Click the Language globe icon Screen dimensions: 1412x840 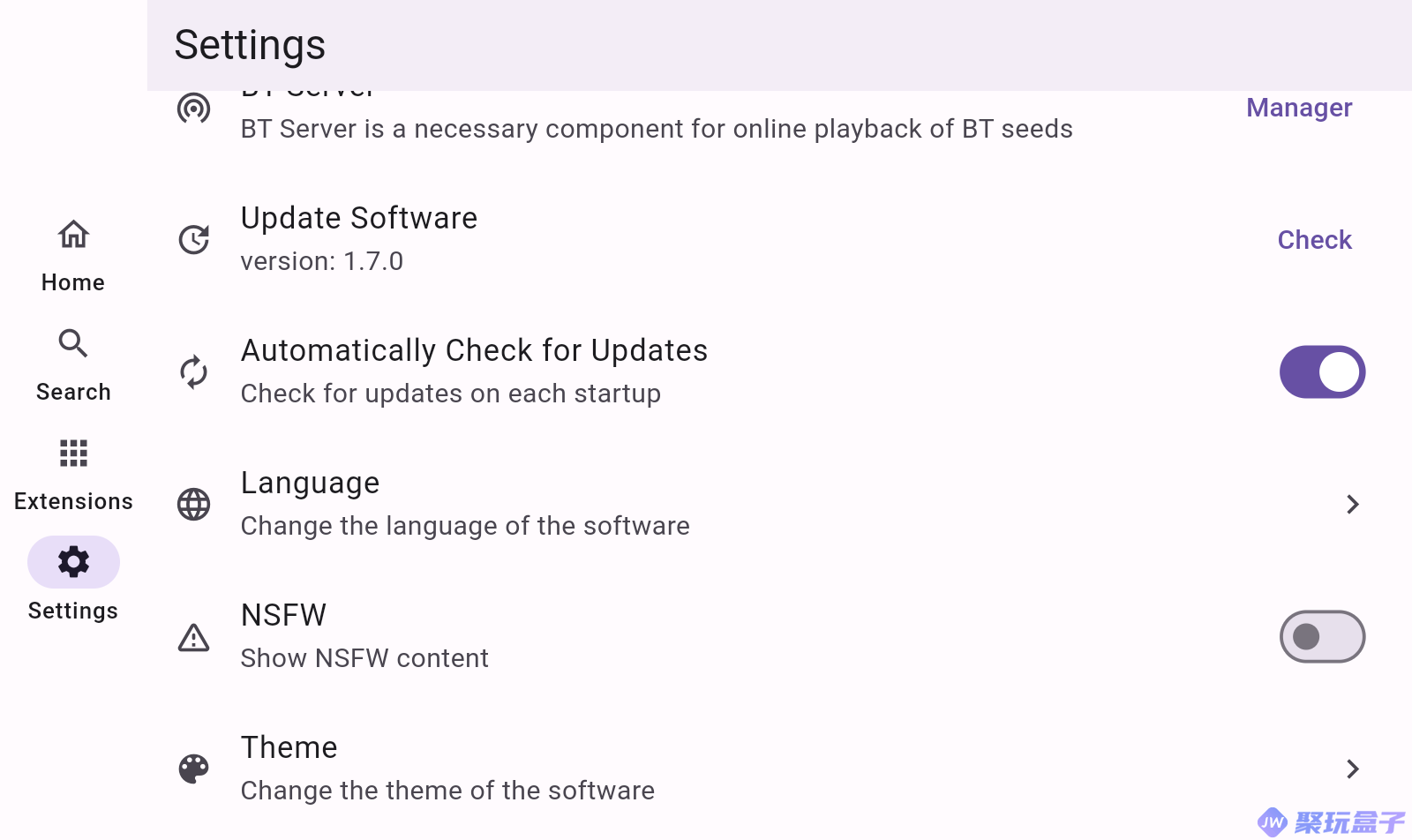tap(193, 504)
